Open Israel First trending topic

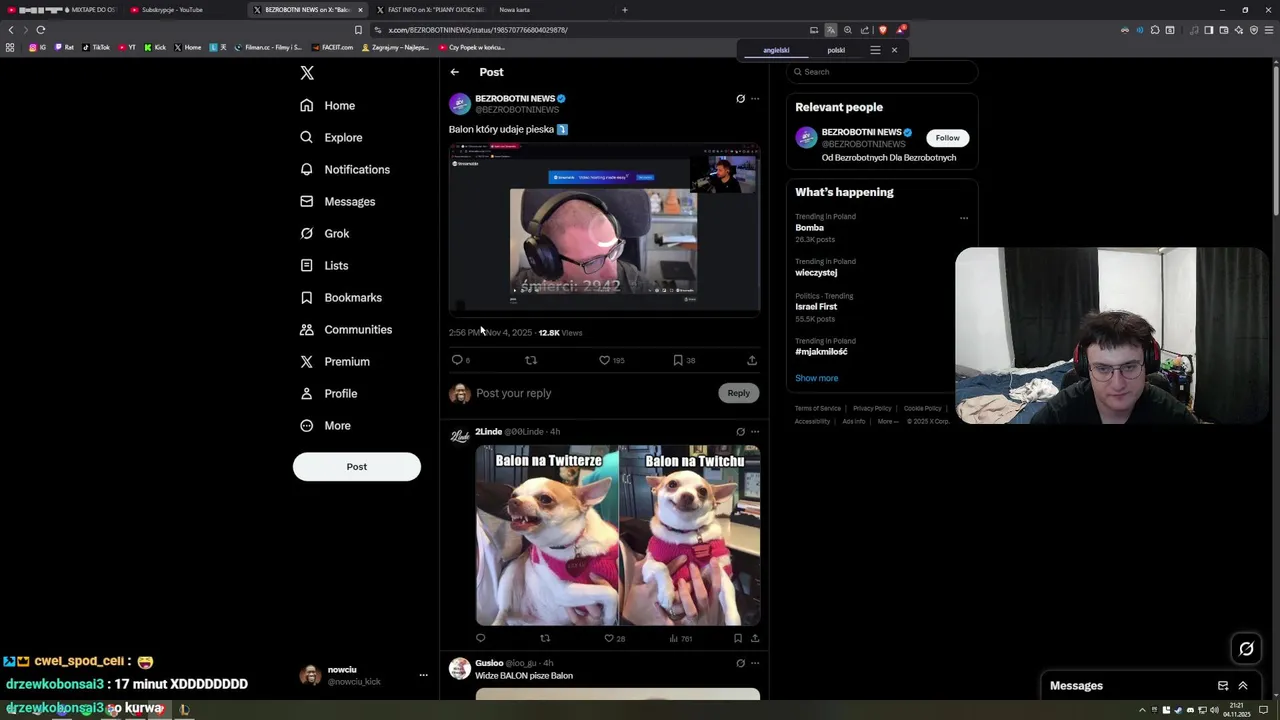coord(816,307)
